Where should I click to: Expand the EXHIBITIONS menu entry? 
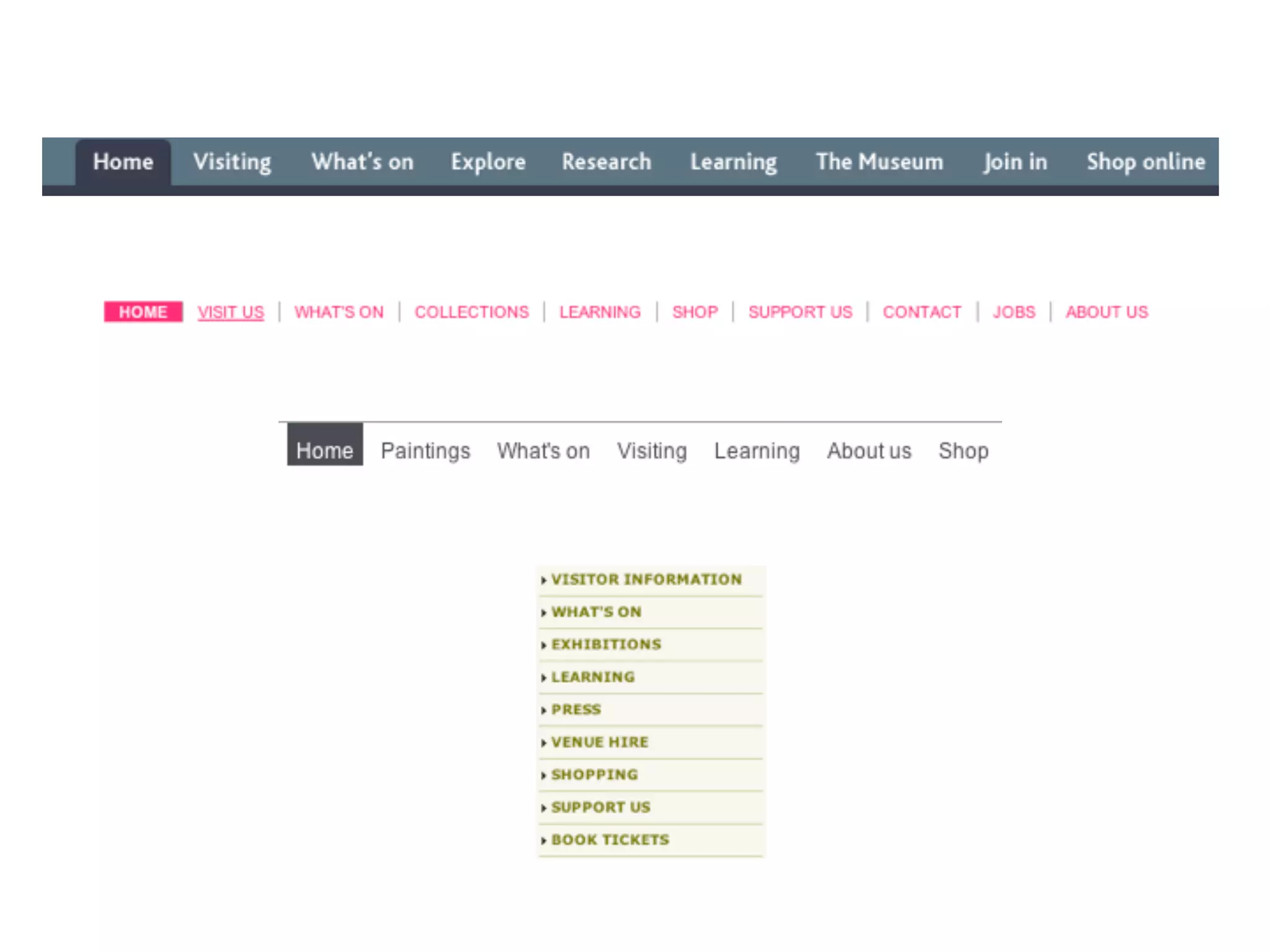pos(606,645)
